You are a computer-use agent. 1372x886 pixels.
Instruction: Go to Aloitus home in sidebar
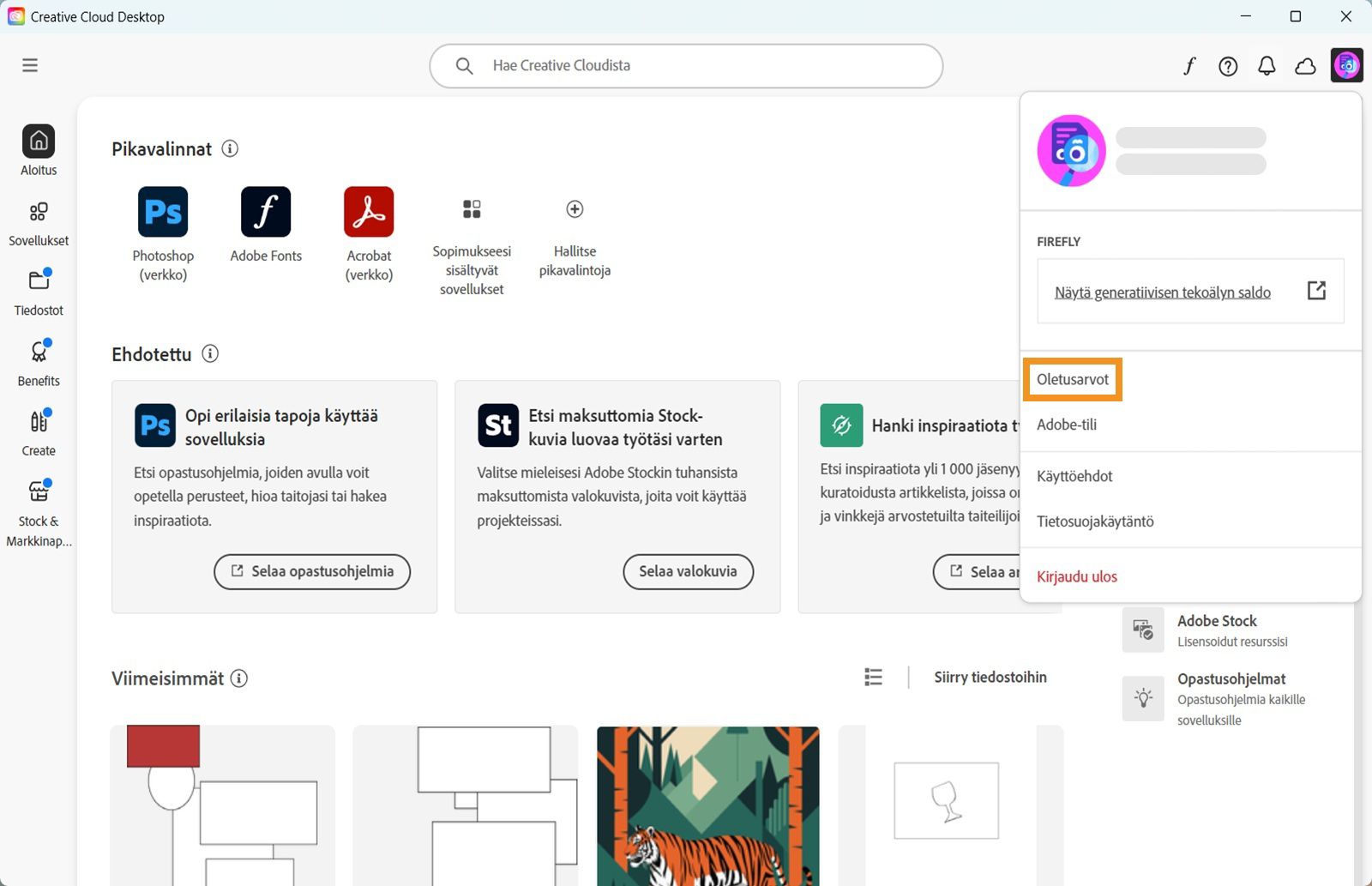coord(39,150)
